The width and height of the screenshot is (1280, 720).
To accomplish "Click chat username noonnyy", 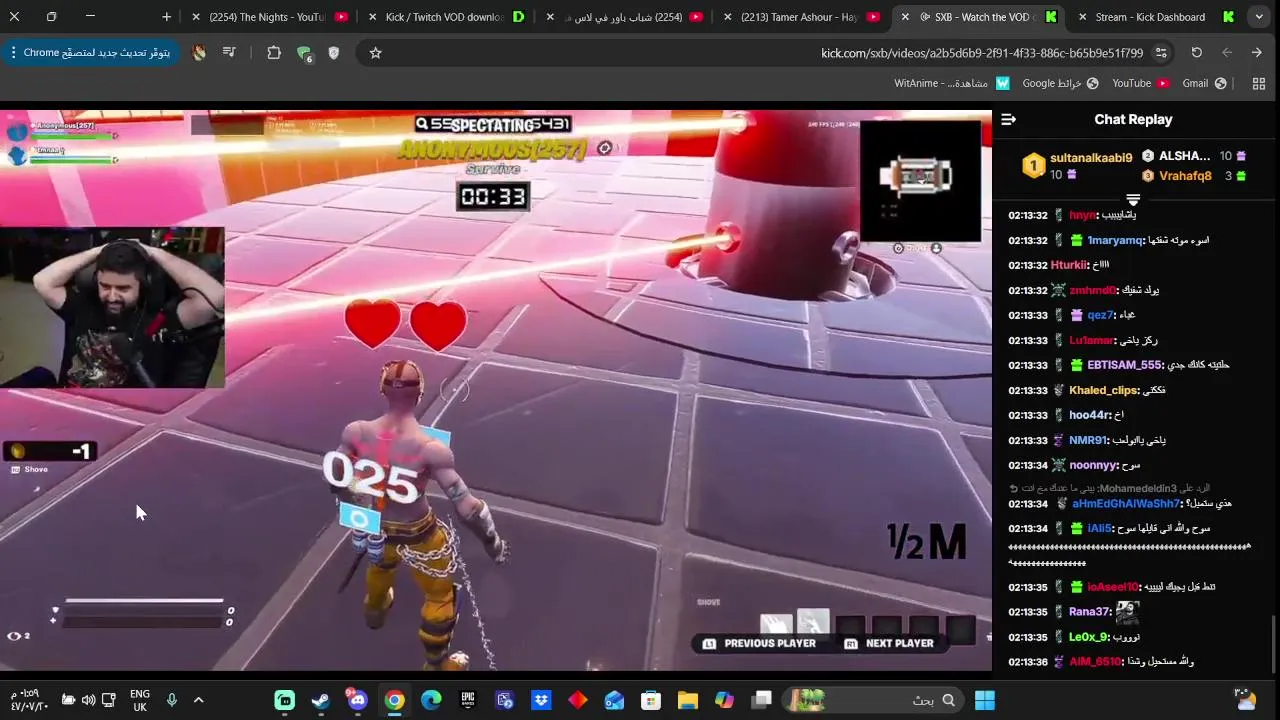I will [x=1092, y=465].
